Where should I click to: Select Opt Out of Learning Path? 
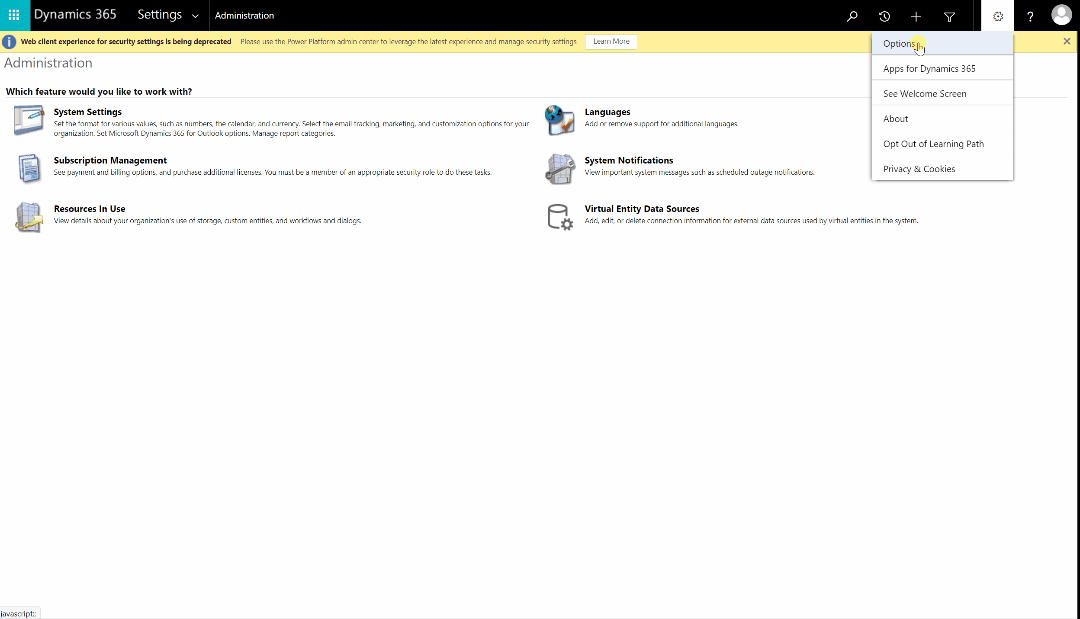click(933, 143)
